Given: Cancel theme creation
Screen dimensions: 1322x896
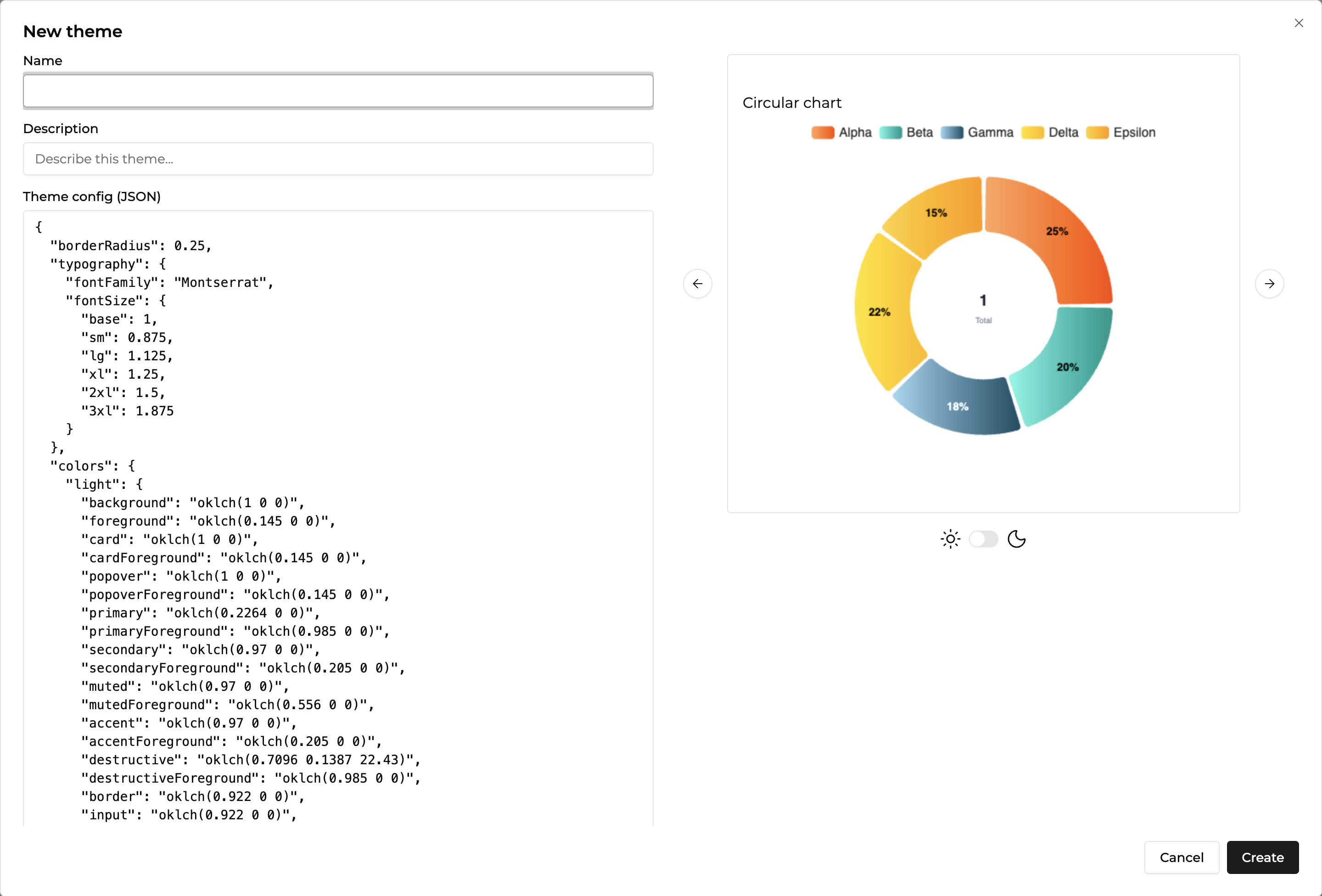Looking at the screenshot, I should pos(1182,857).
